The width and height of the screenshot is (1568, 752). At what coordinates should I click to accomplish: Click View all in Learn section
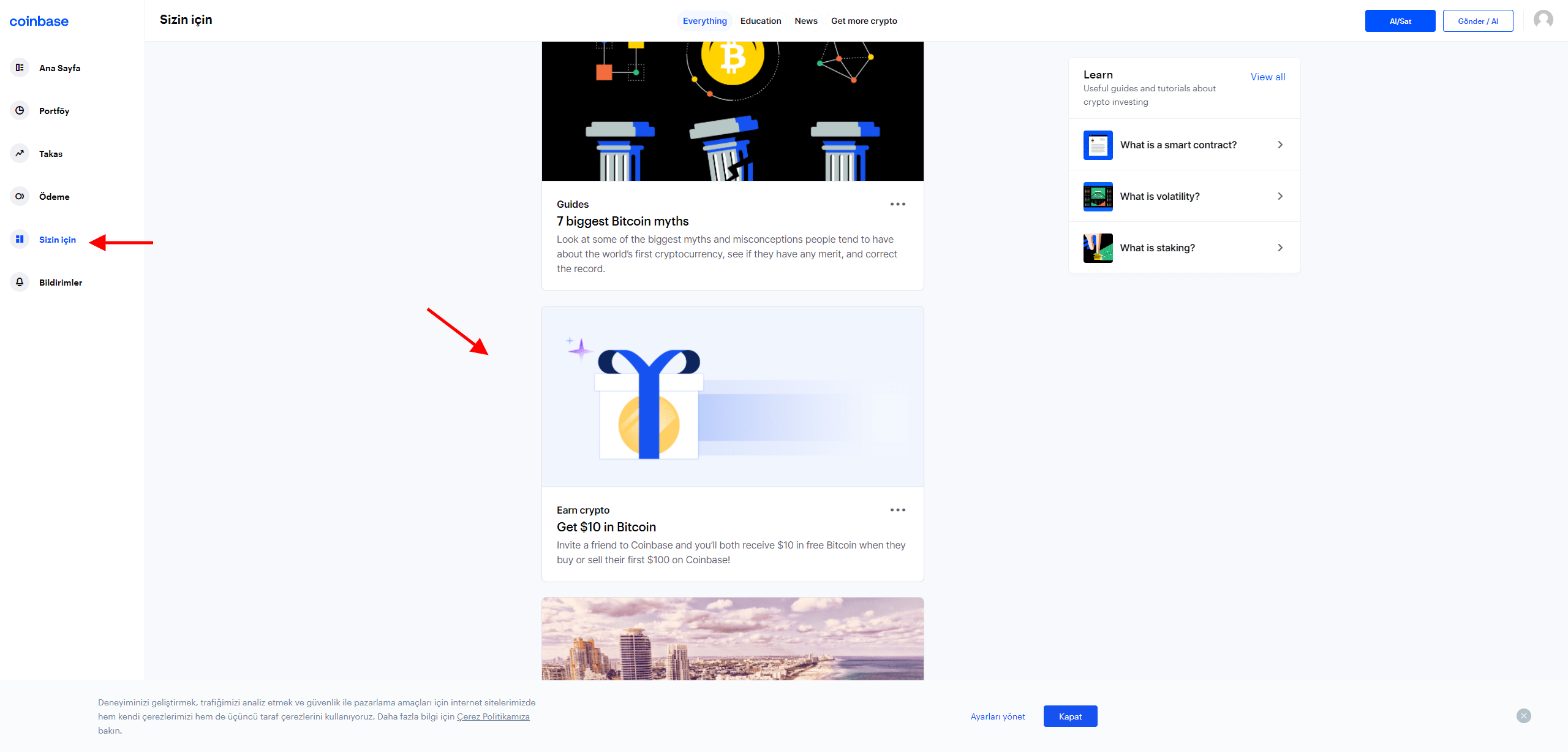1269,76
